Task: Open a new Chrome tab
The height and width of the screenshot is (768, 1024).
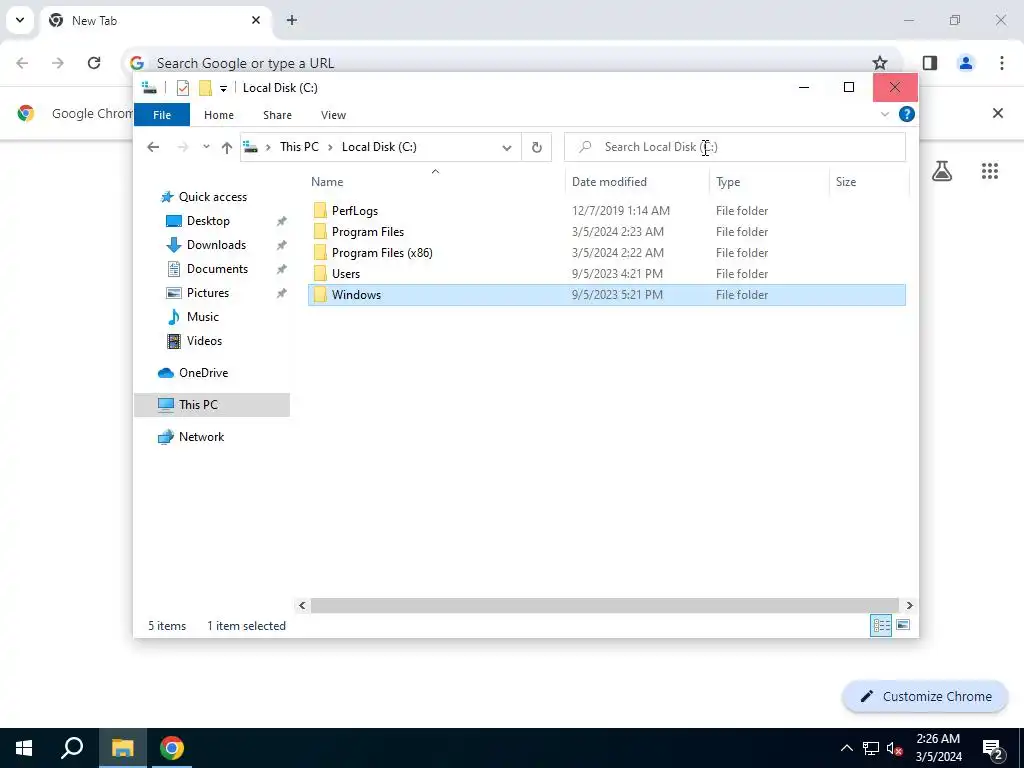Action: 292,20
